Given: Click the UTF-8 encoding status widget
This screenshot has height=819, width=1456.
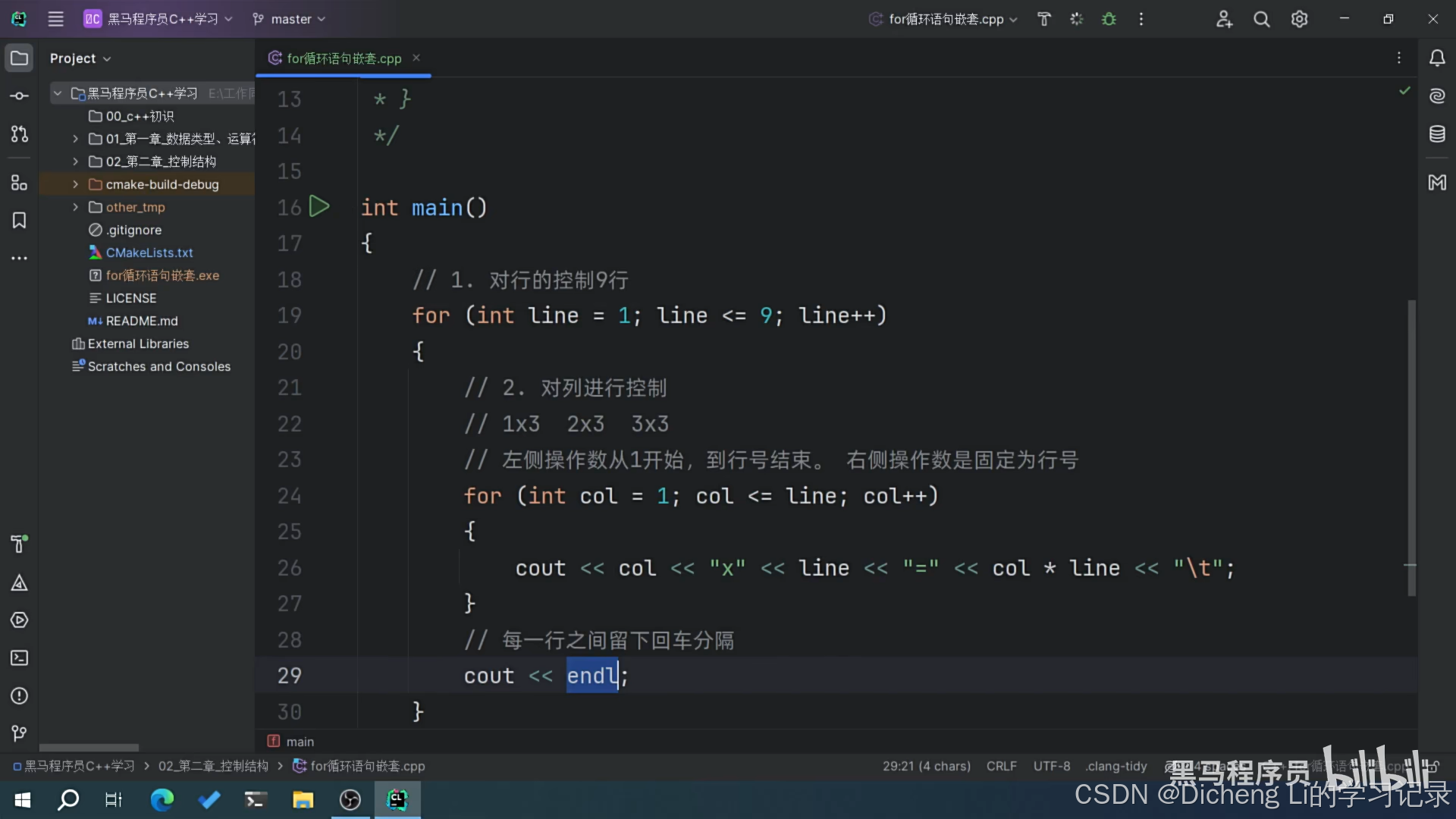Looking at the screenshot, I should pos(1051,766).
